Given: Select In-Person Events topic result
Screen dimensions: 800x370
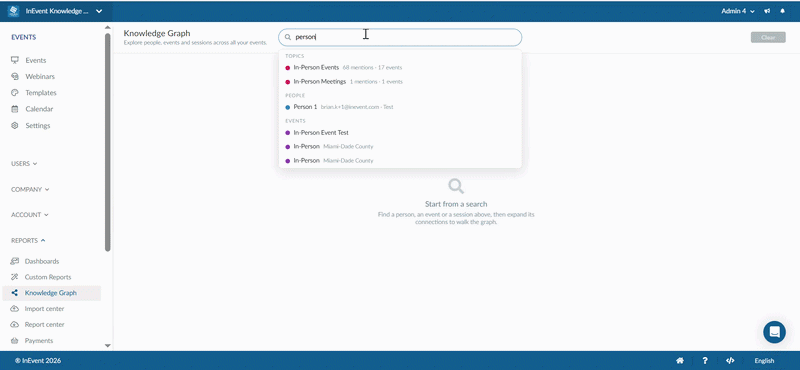Looking at the screenshot, I should [400, 67].
